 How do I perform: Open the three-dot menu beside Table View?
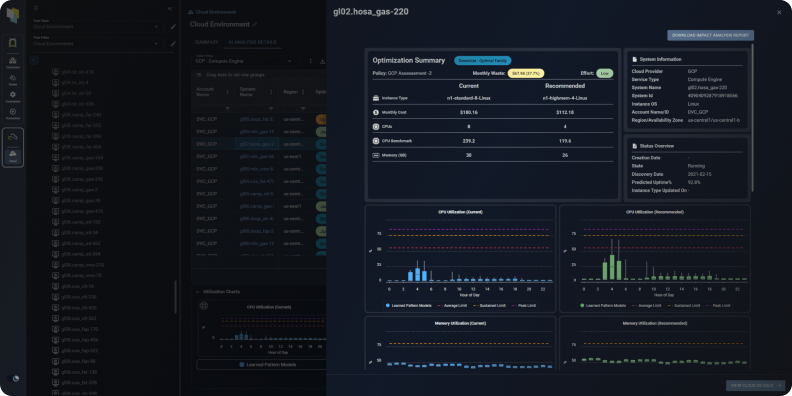[310, 61]
